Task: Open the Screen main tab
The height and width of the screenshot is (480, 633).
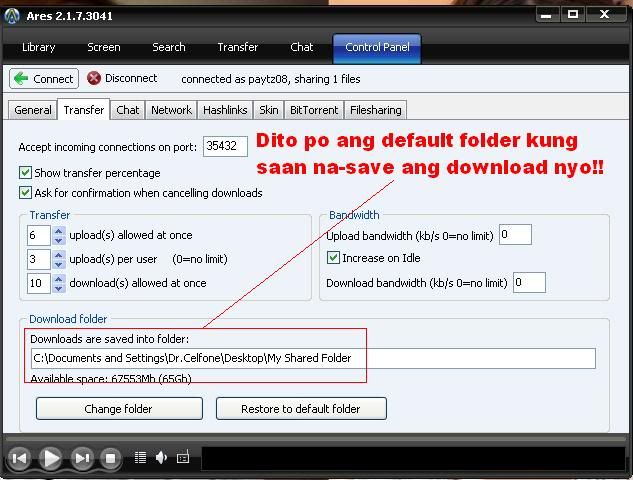Action: pos(104,47)
